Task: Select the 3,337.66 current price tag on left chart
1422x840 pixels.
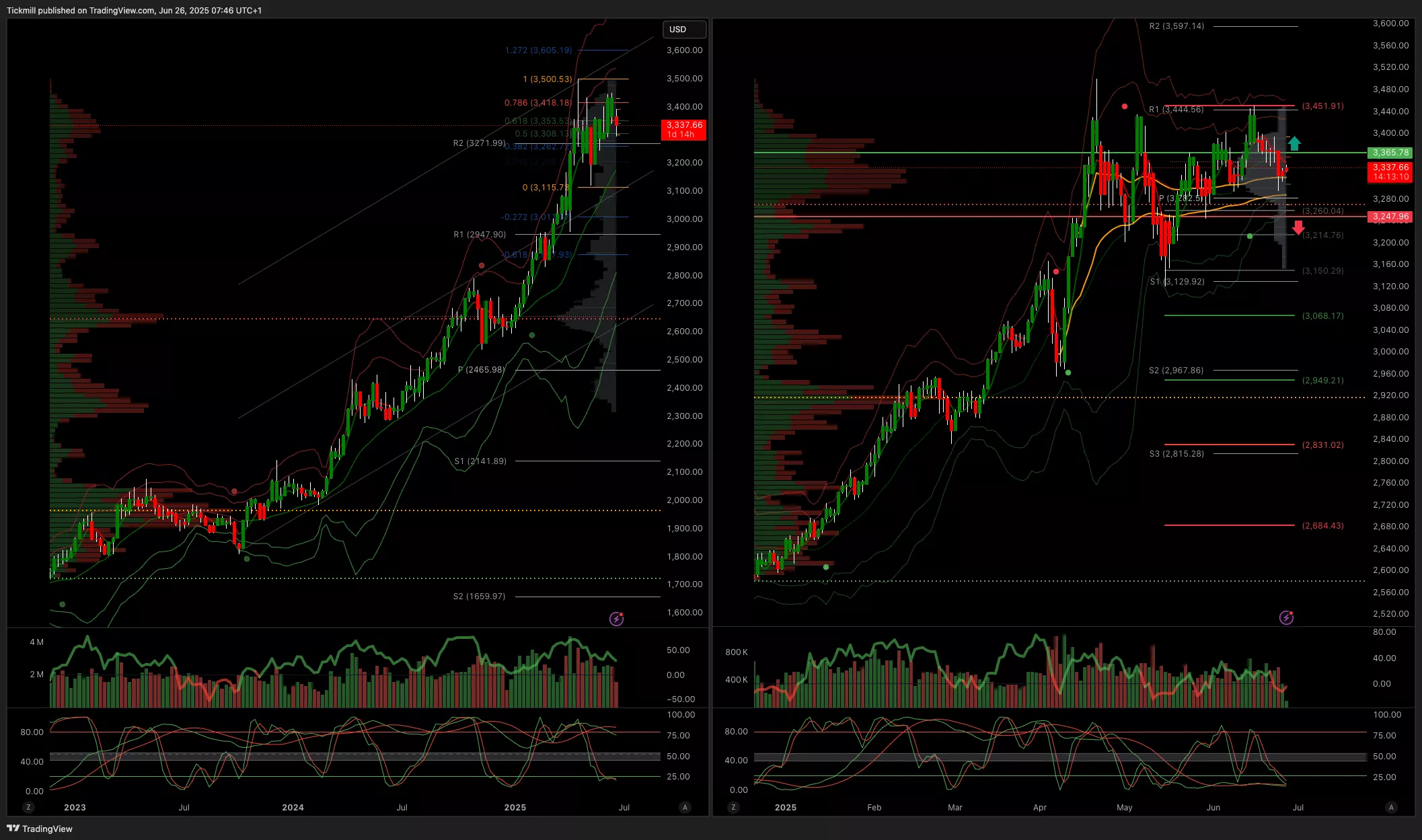Action: click(x=684, y=129)
